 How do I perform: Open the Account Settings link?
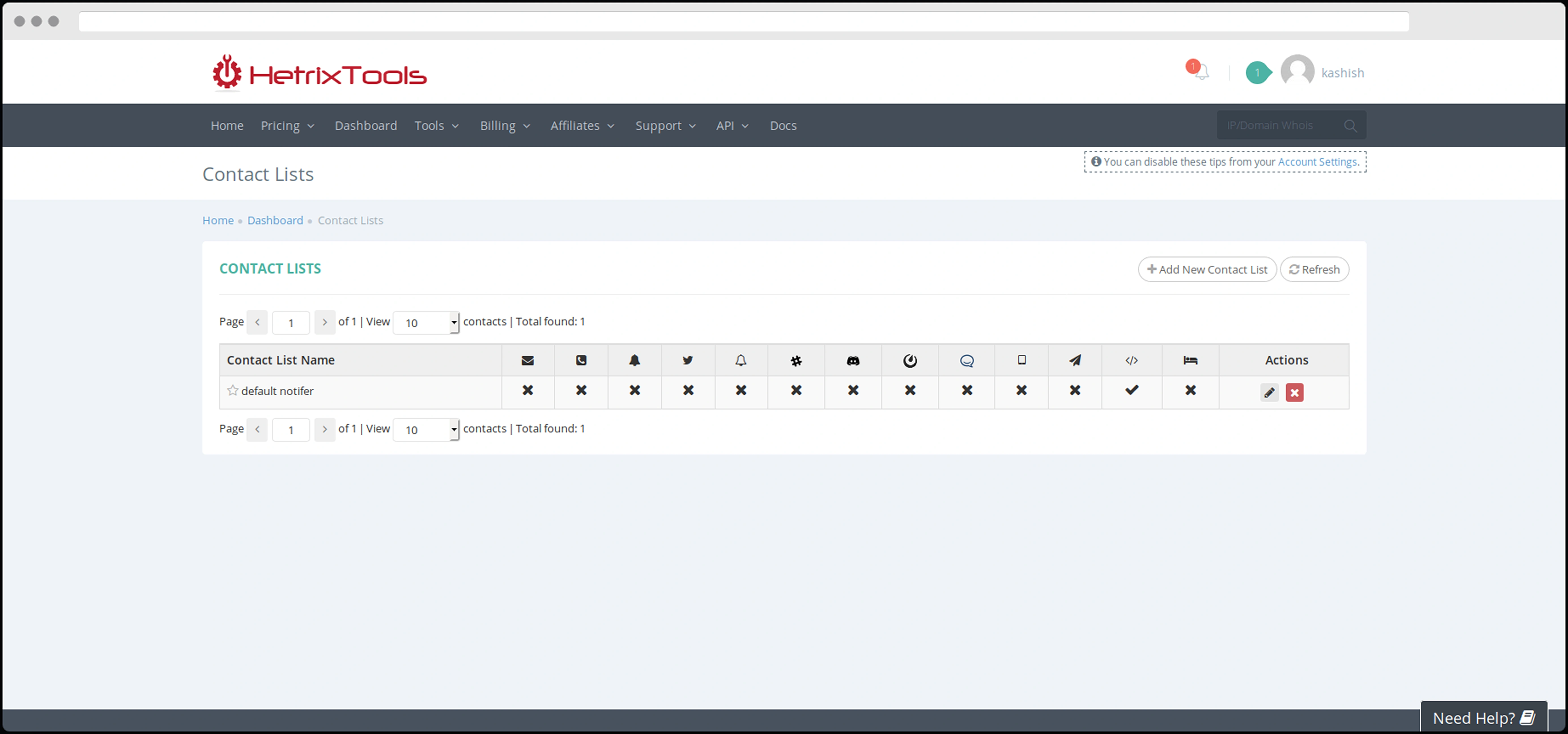click(x=1317, y=162)
